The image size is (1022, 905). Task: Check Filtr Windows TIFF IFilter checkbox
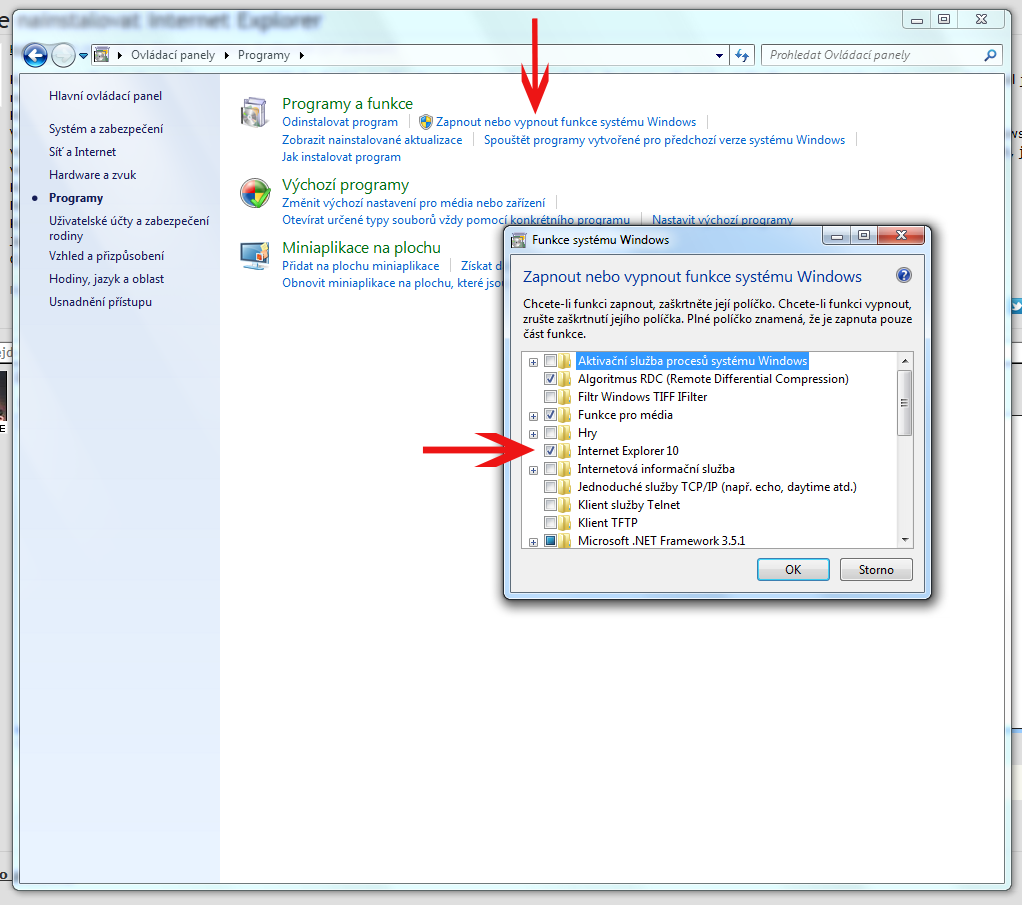[550, 396]
